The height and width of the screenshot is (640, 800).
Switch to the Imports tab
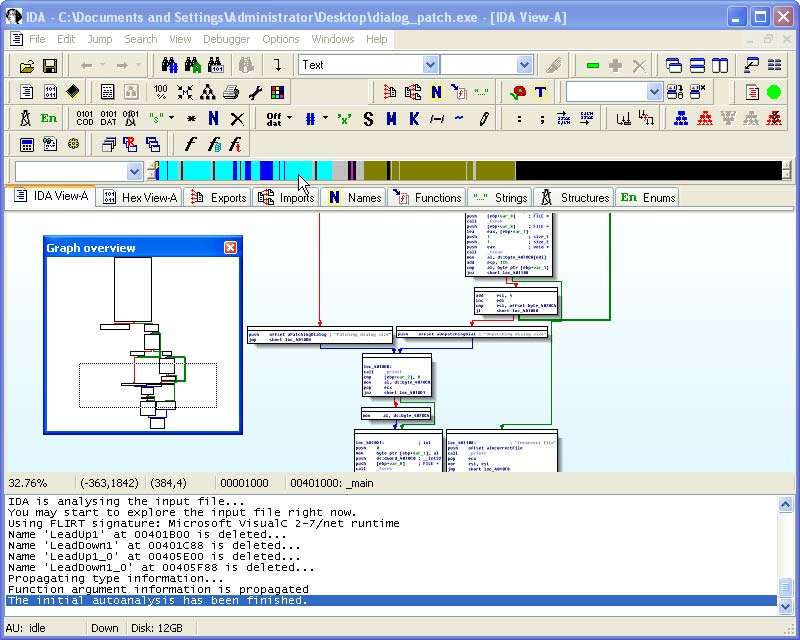click(x=286, y=198)
